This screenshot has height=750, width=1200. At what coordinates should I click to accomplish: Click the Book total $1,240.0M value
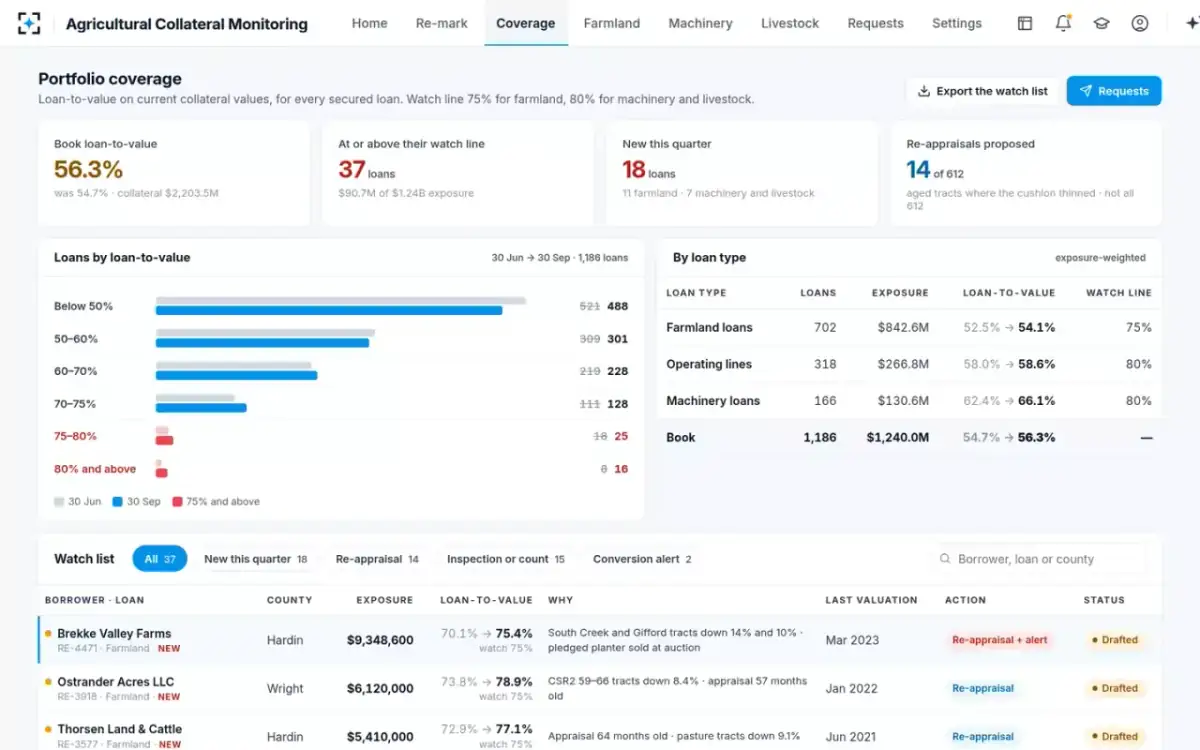[897, 438]
